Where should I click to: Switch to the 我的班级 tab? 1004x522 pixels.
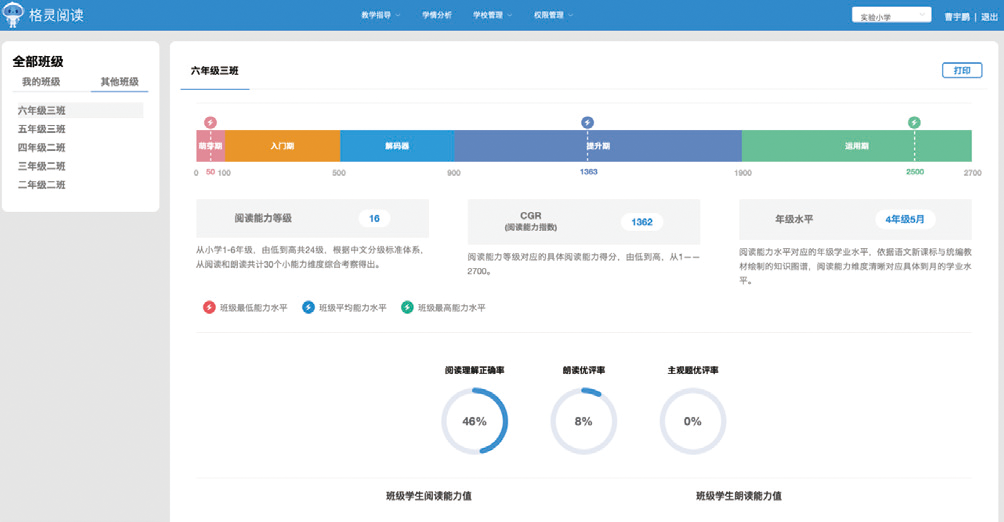pos(41,81)
